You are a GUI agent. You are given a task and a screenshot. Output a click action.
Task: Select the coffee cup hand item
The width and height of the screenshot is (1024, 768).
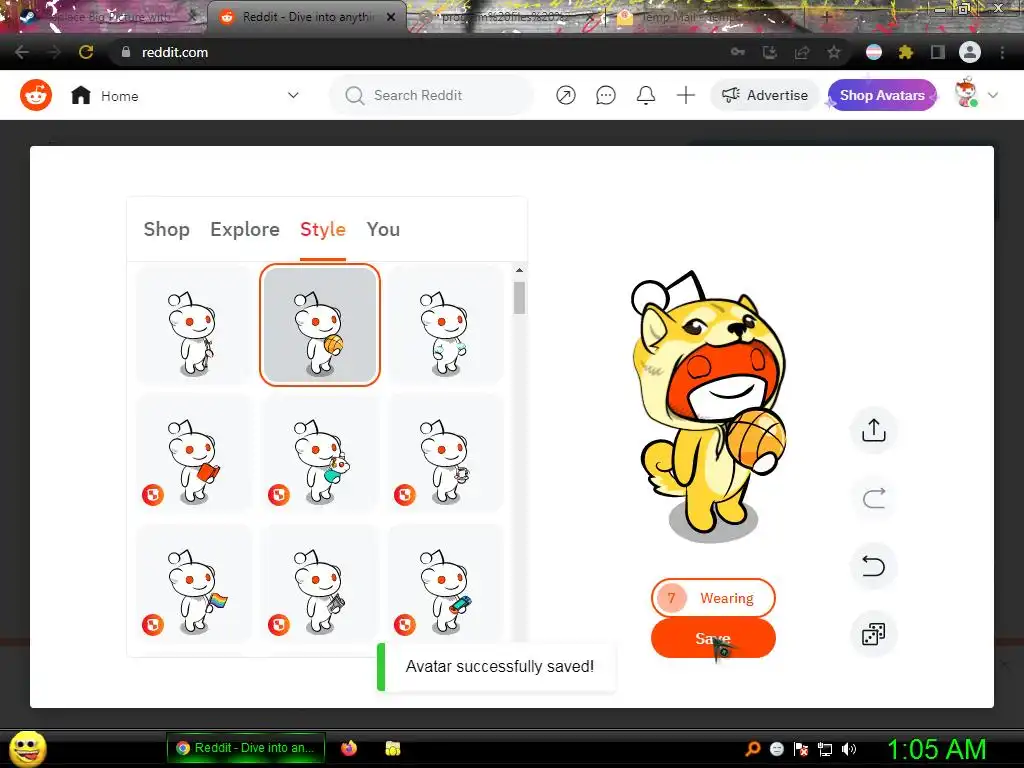click(446, 453)
